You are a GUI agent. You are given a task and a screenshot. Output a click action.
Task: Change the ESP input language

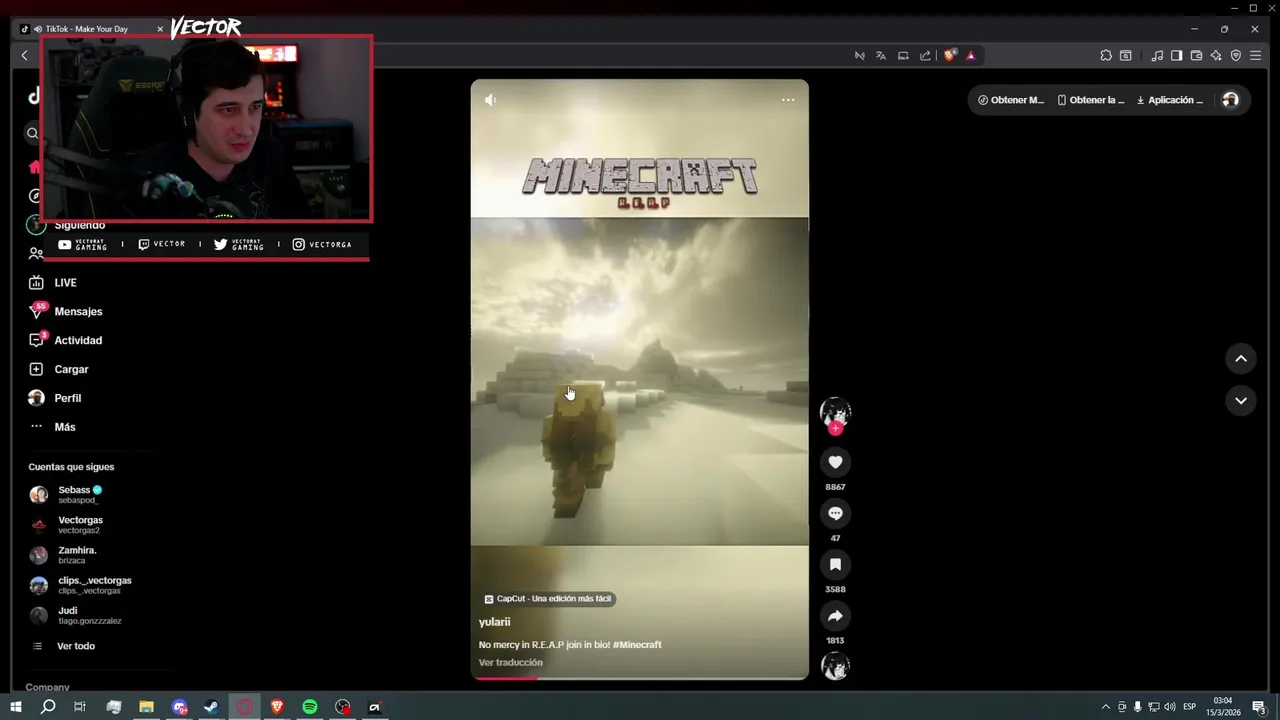point(1190,707)
